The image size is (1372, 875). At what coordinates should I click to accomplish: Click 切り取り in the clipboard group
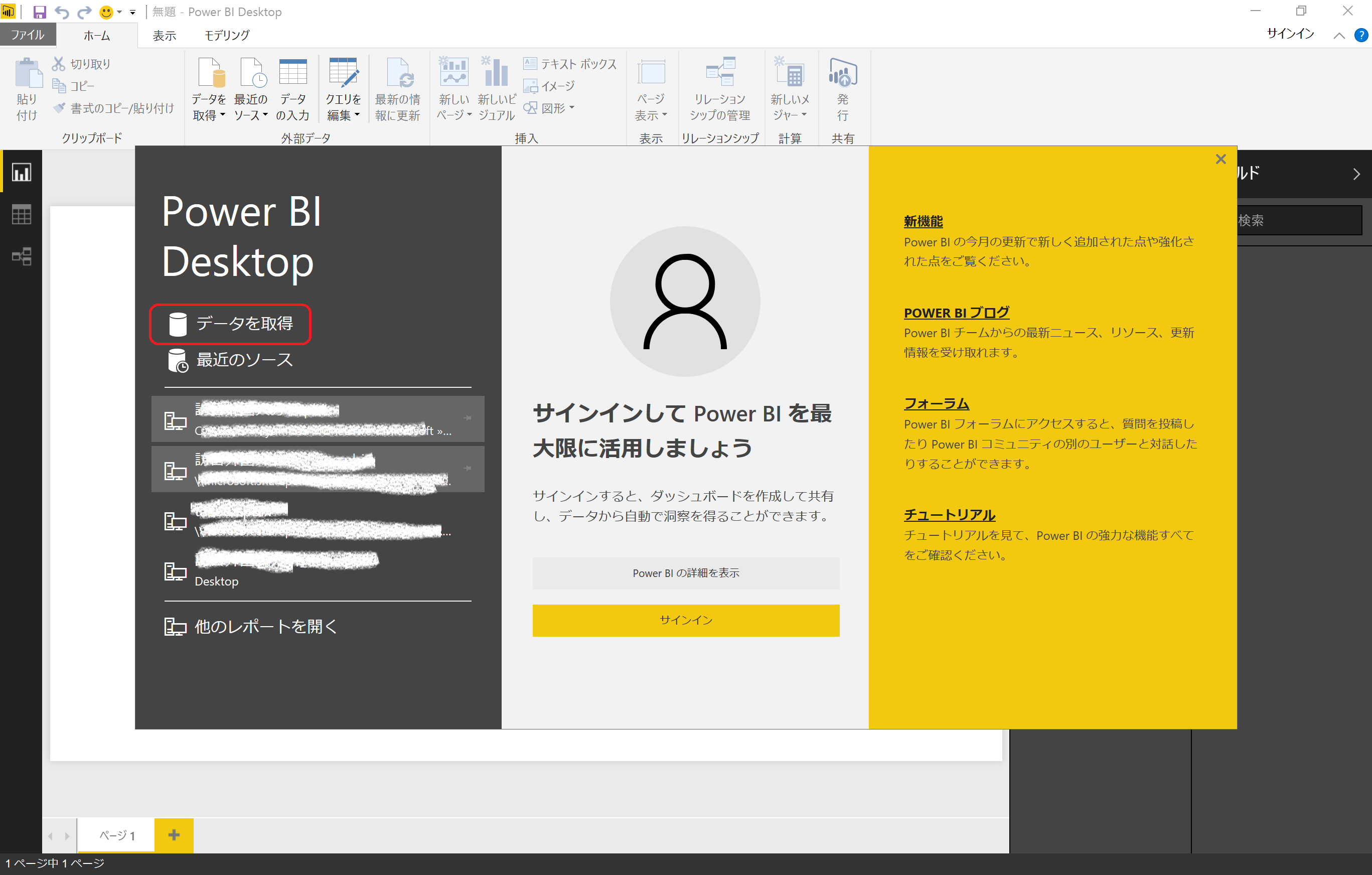click(81, 64)
